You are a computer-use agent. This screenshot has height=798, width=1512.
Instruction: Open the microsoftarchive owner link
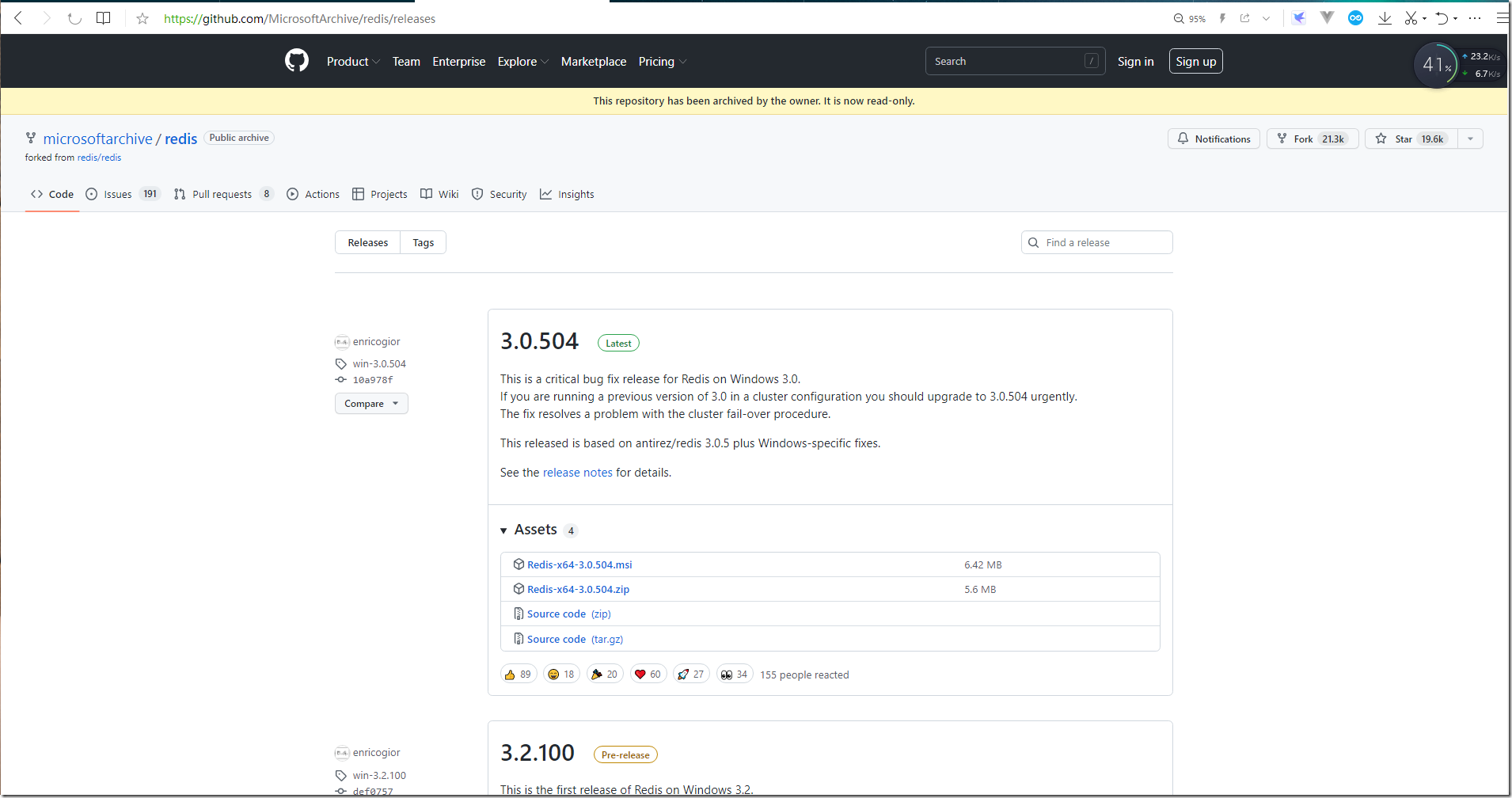97,139
